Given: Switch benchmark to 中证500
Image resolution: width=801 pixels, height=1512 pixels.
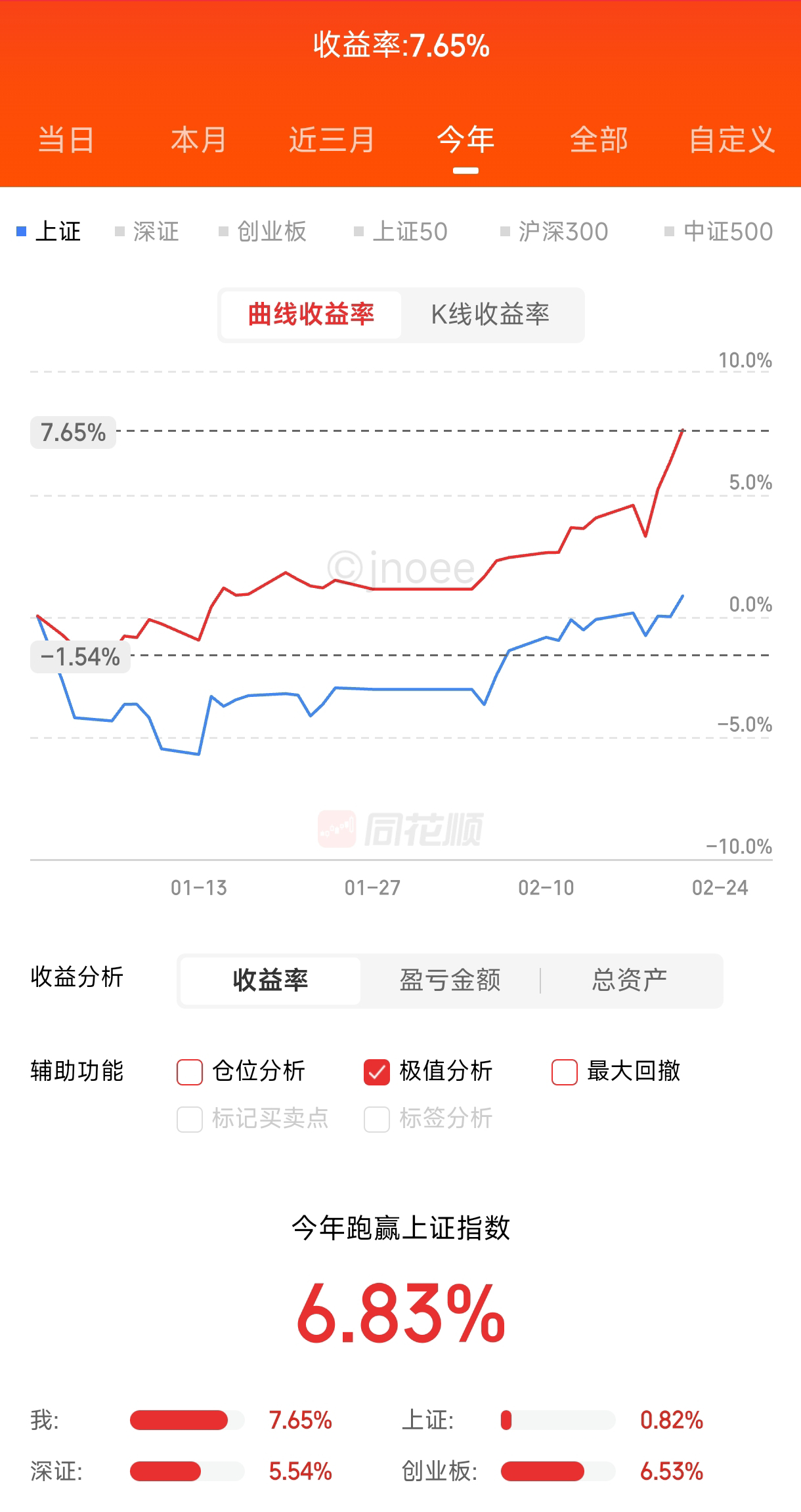Looking at the screenshot, I should [720, 232].
